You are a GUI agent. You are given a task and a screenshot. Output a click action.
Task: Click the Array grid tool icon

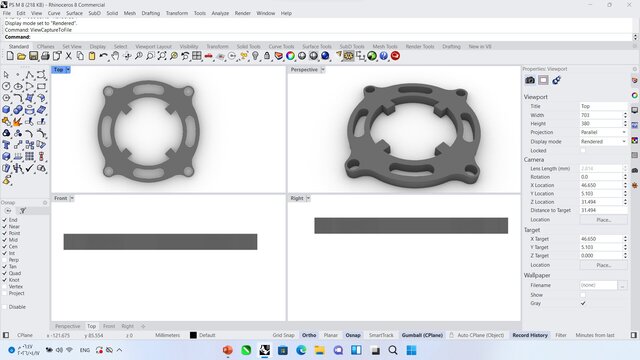(29, 156)
